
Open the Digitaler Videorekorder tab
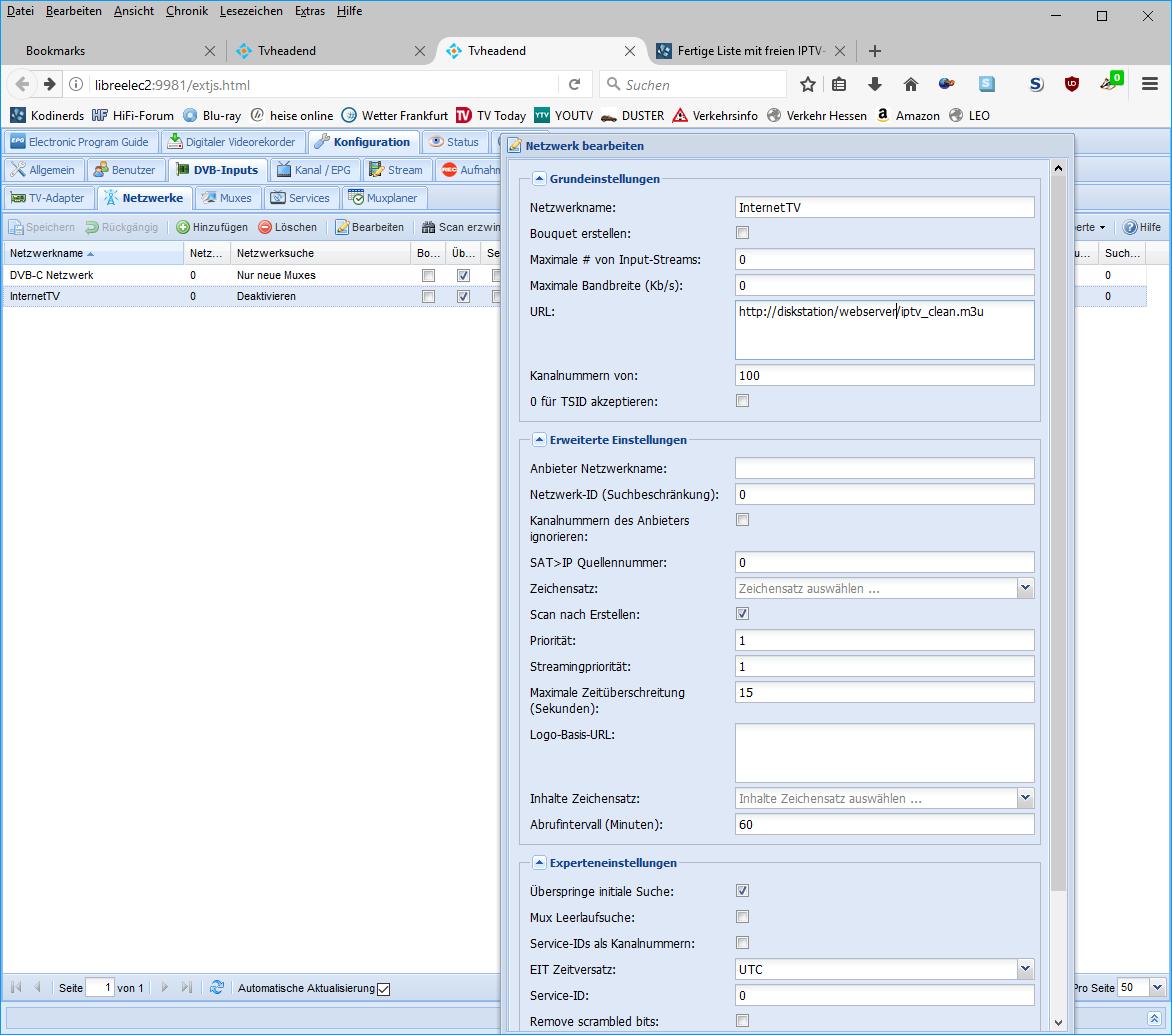pos(233,142)
